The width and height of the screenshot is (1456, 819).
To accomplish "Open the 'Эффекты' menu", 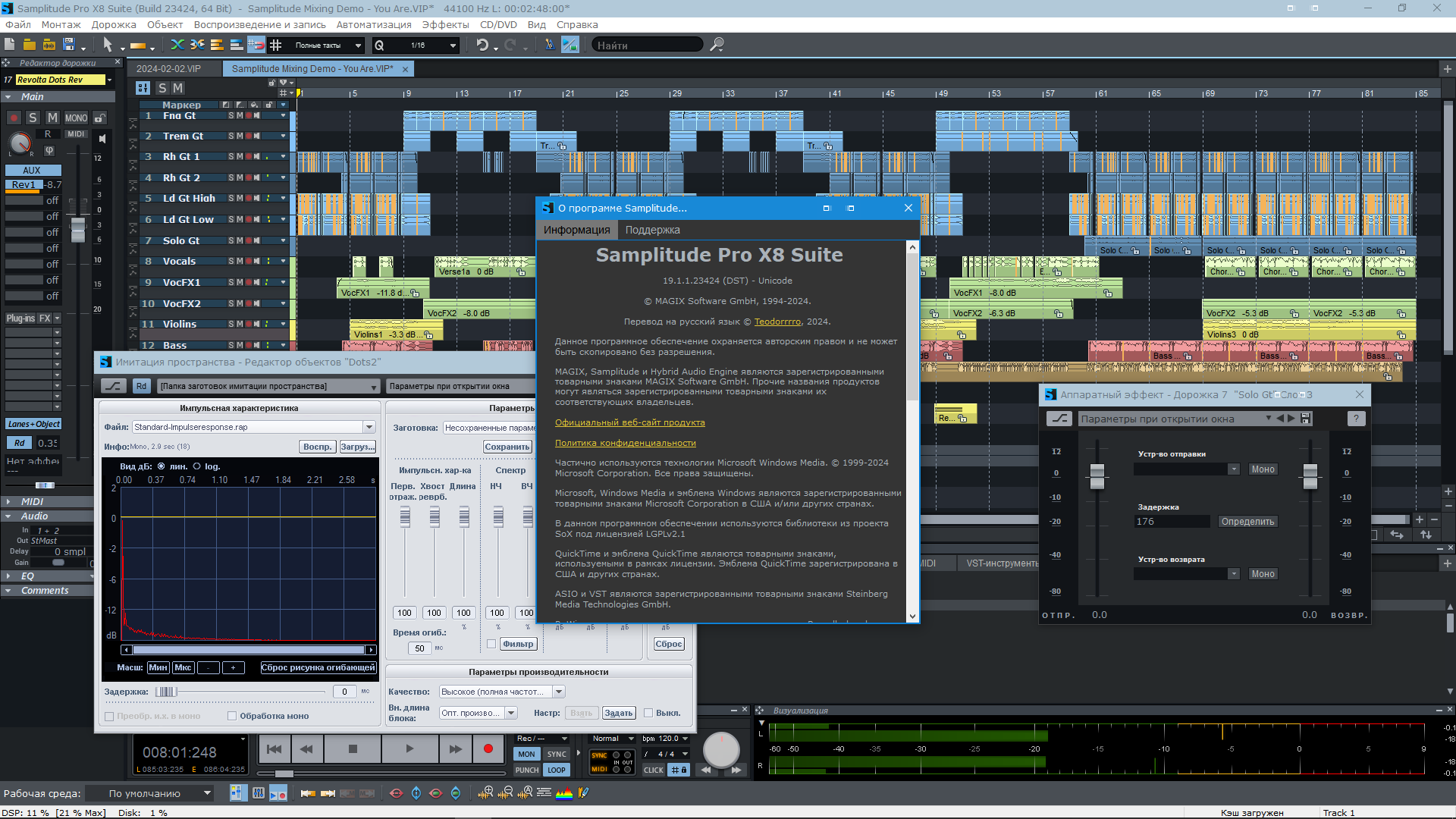I will click(445, 24).
